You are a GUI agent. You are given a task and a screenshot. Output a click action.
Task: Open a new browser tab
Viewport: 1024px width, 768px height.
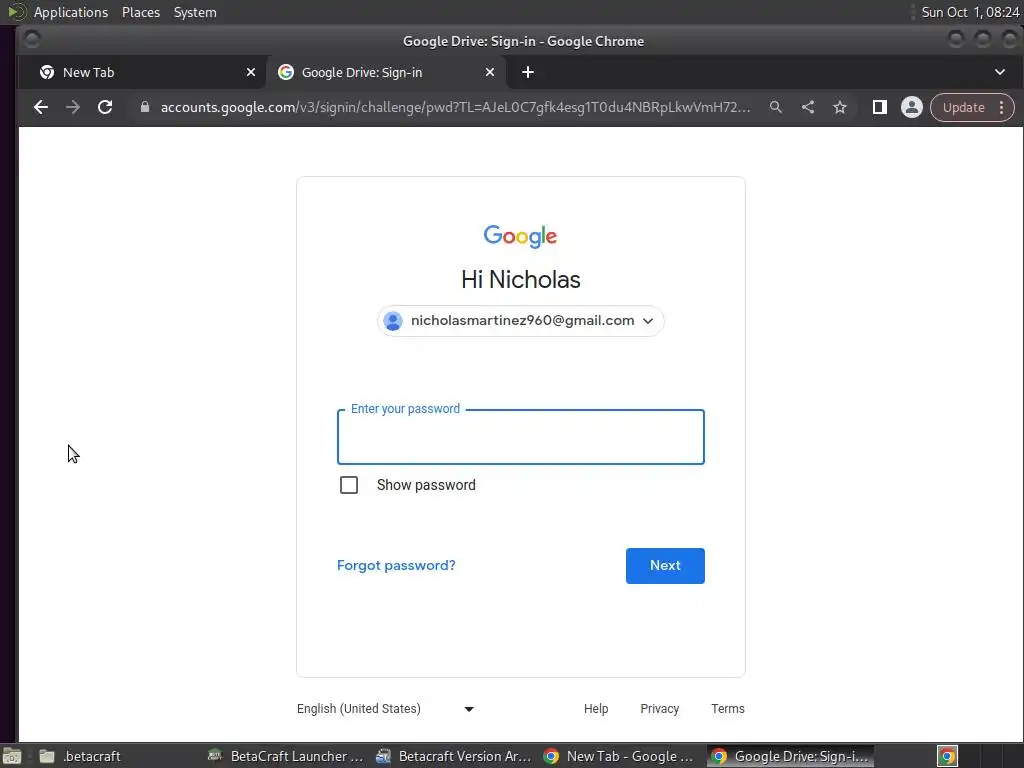(528, 72)
